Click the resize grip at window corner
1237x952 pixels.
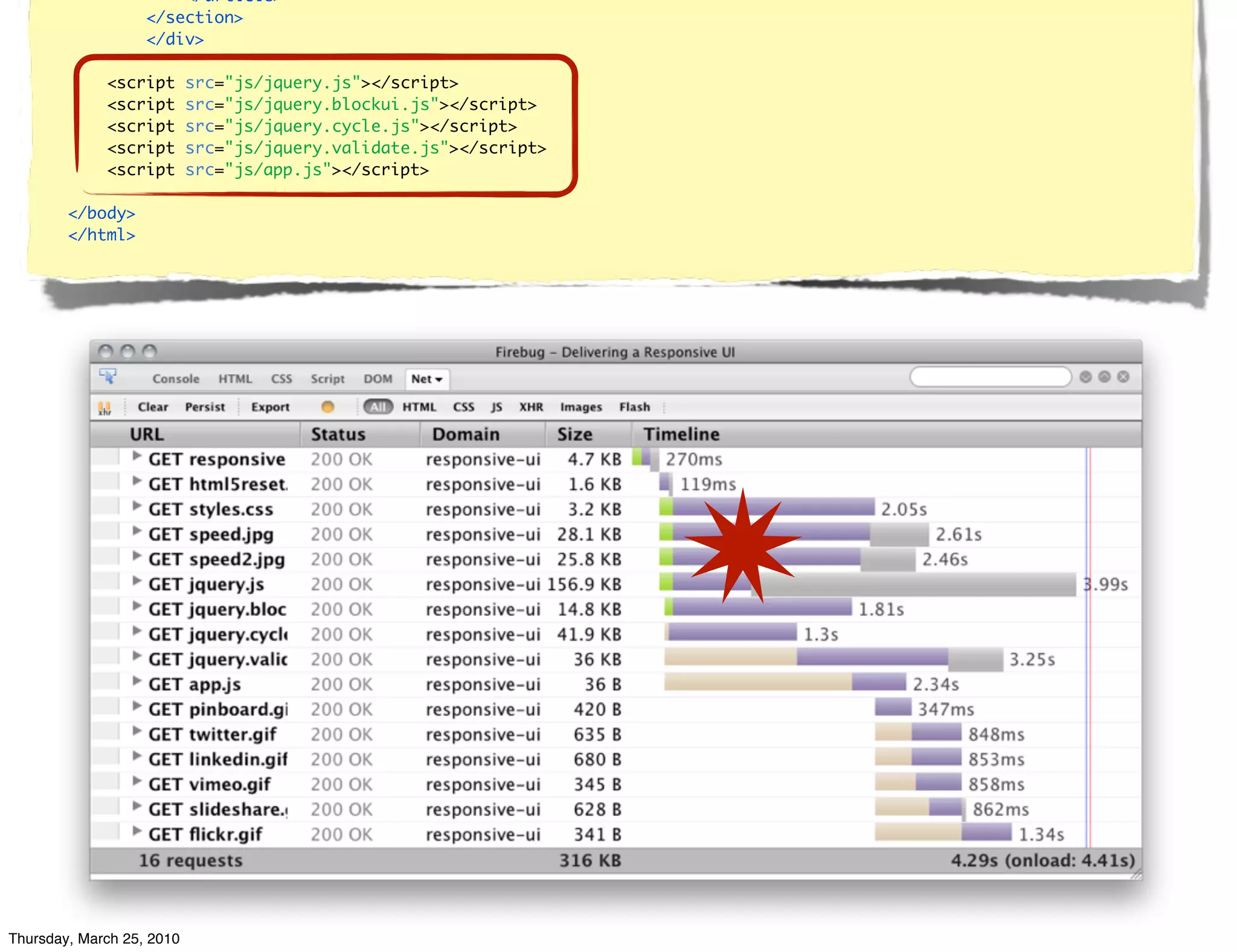click(x=1136, y=873)
